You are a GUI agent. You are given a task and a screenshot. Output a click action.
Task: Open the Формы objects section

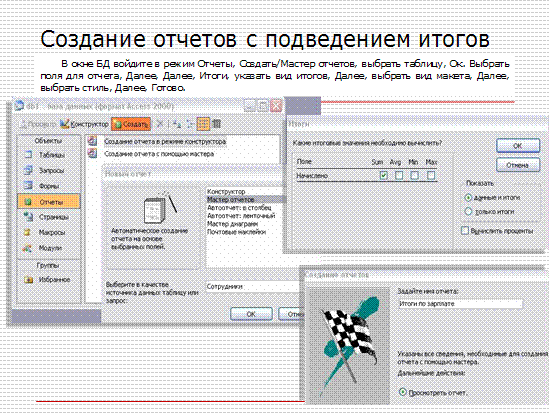(x=48, y=186)
